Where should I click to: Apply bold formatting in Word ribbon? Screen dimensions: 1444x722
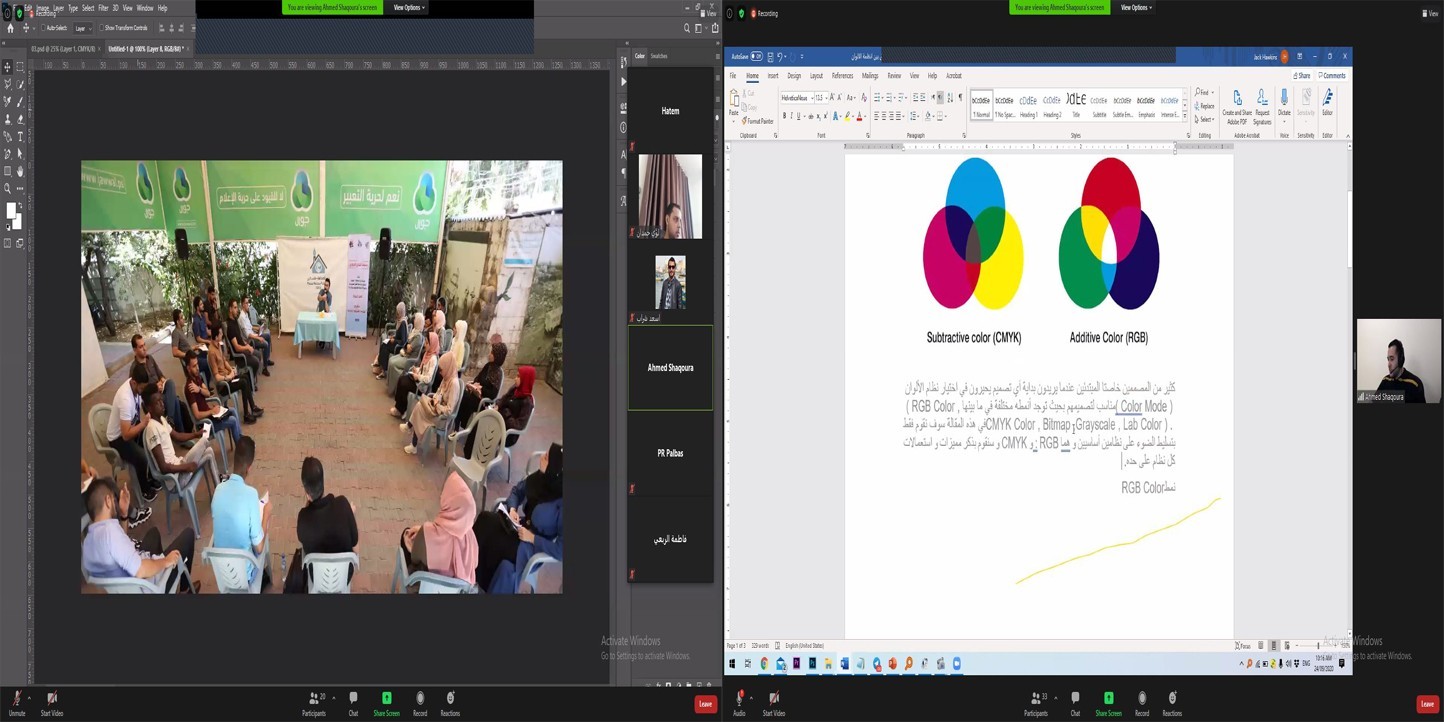click(x=784, y=116)
